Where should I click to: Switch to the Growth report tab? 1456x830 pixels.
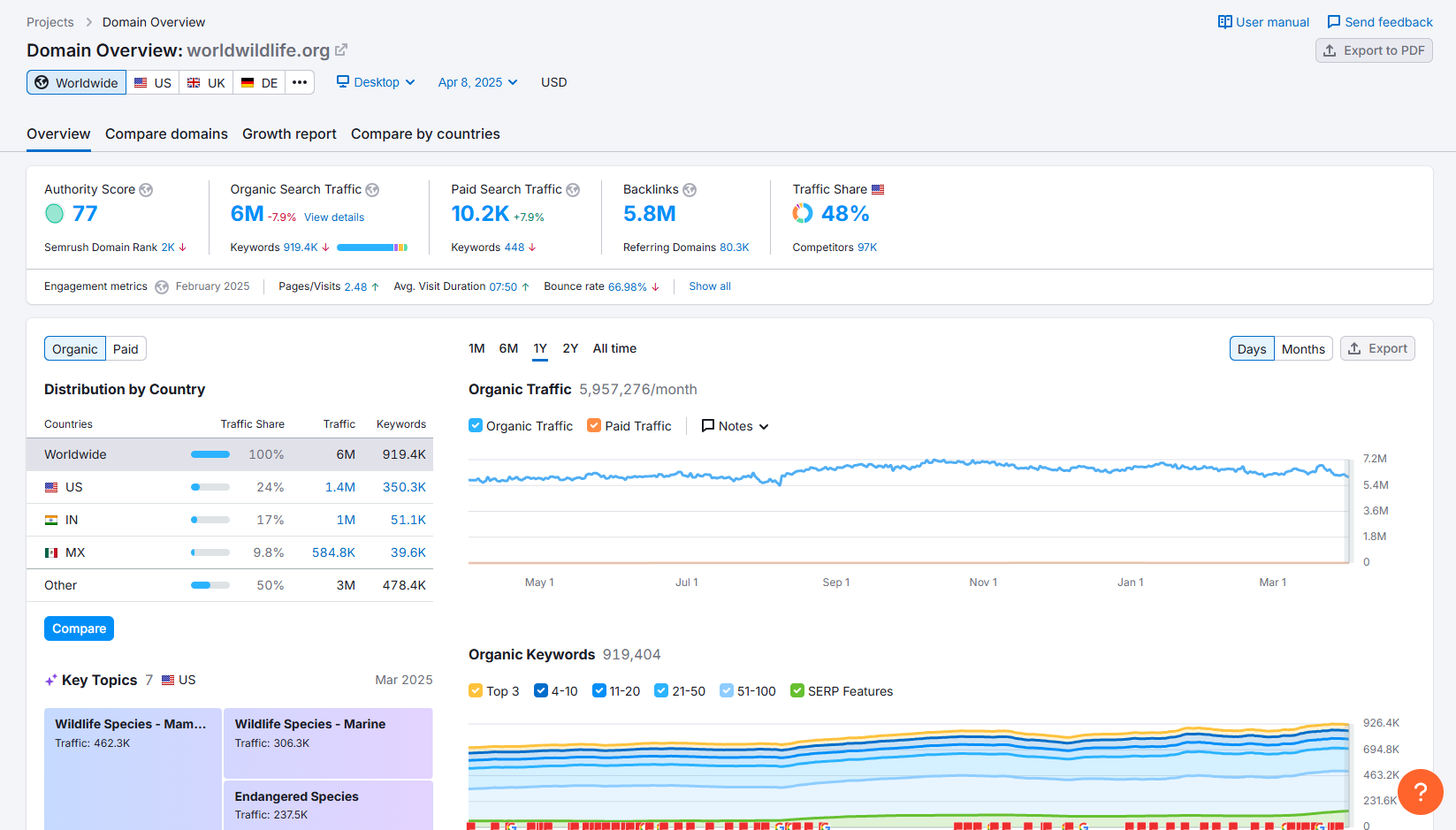coord(289,133)
